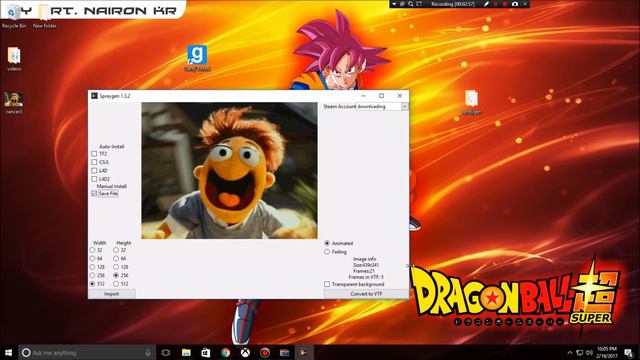Select Width 64 radio button
Image resolution: width=640 pixels, height=360 pixels.
[92, 258]
